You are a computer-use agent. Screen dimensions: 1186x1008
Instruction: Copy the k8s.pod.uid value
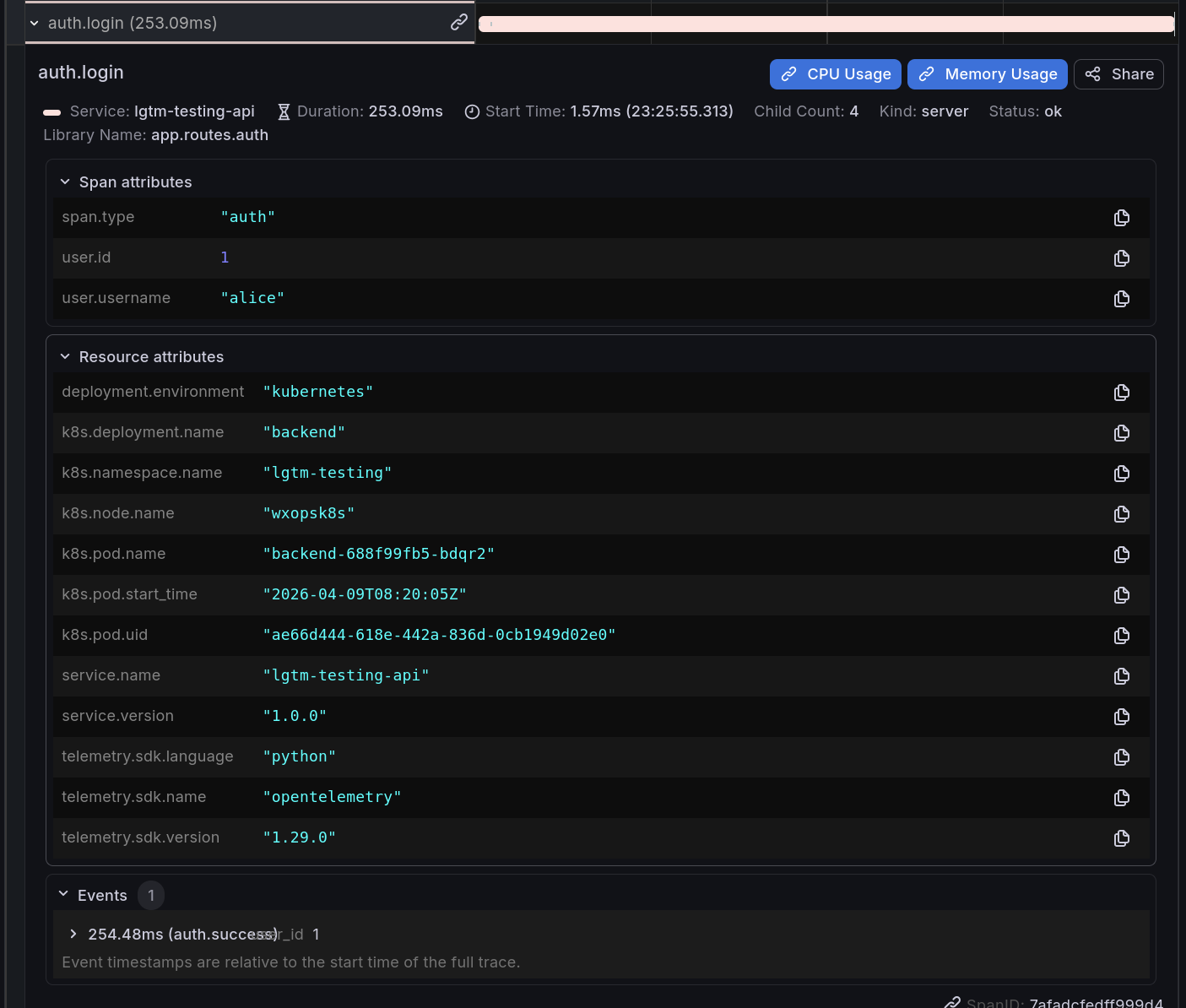pyautogui.click(x=1121, y=636)
